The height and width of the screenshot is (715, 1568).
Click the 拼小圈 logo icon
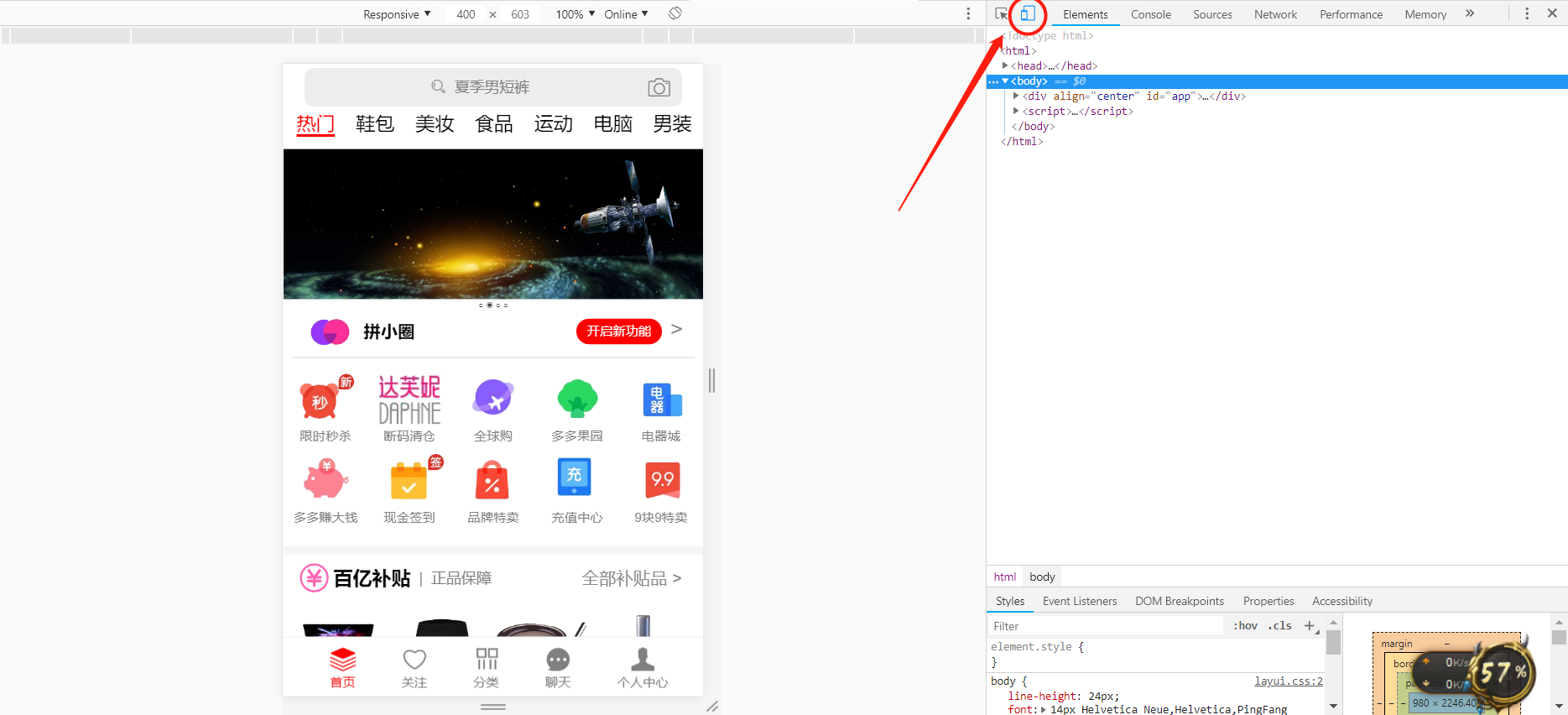pyautogui.click(x=330, y=331)
